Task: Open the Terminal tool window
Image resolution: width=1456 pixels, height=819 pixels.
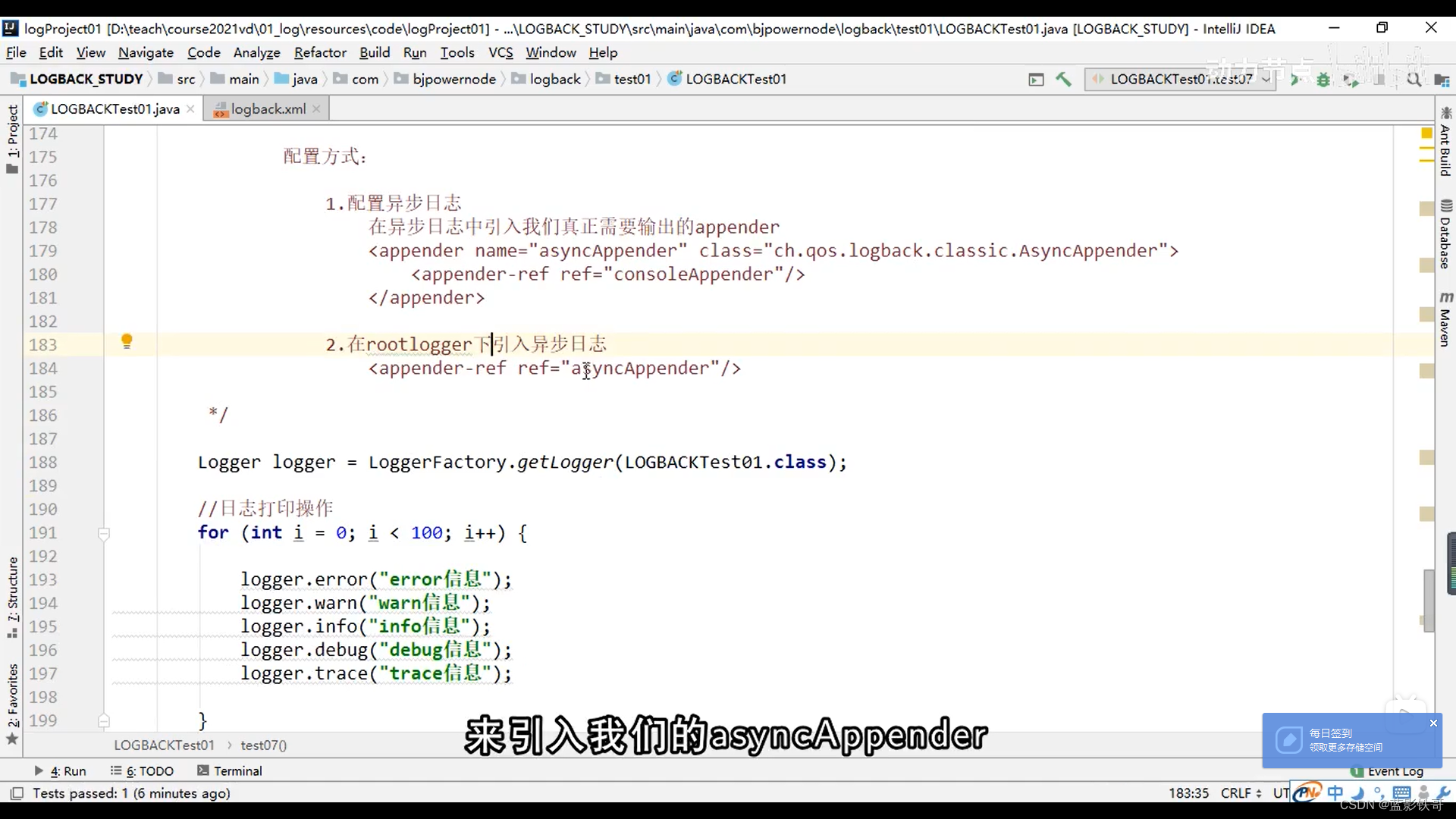Action: pos(229,770)
